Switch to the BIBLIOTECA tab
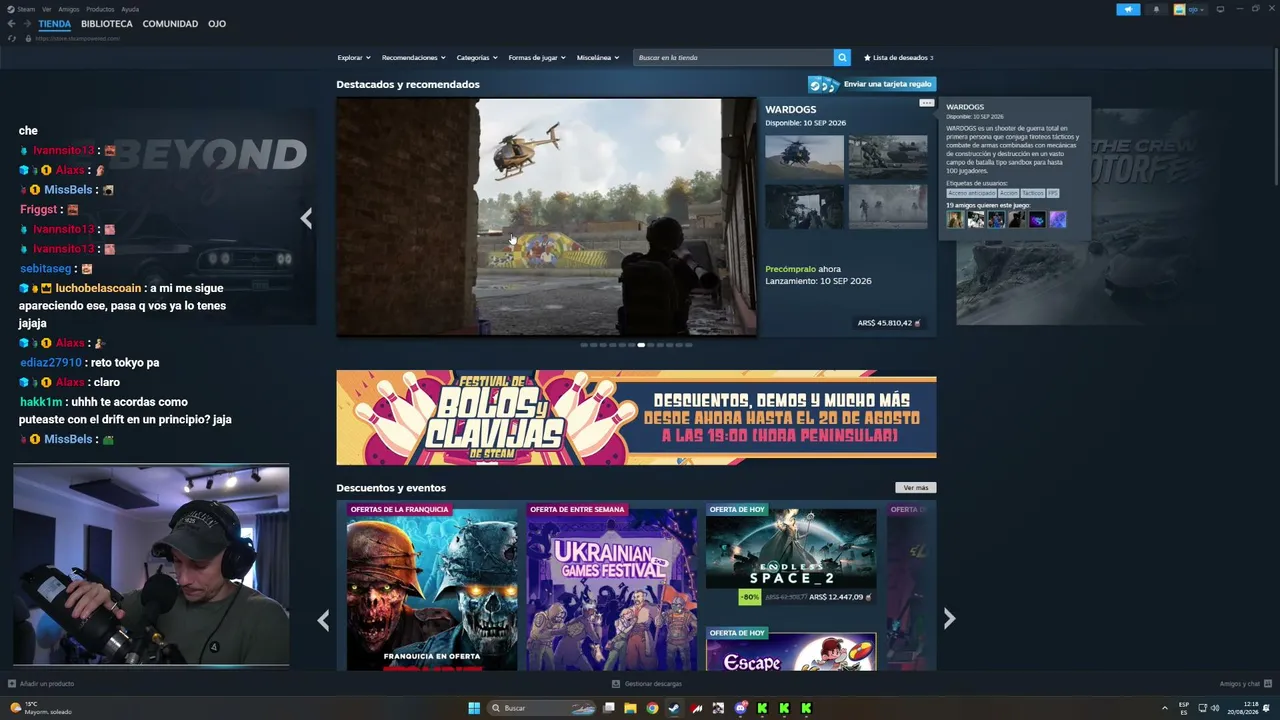The width and height of the screenshot is (1280, 720). pyautogui.click(x=107, y=24)
